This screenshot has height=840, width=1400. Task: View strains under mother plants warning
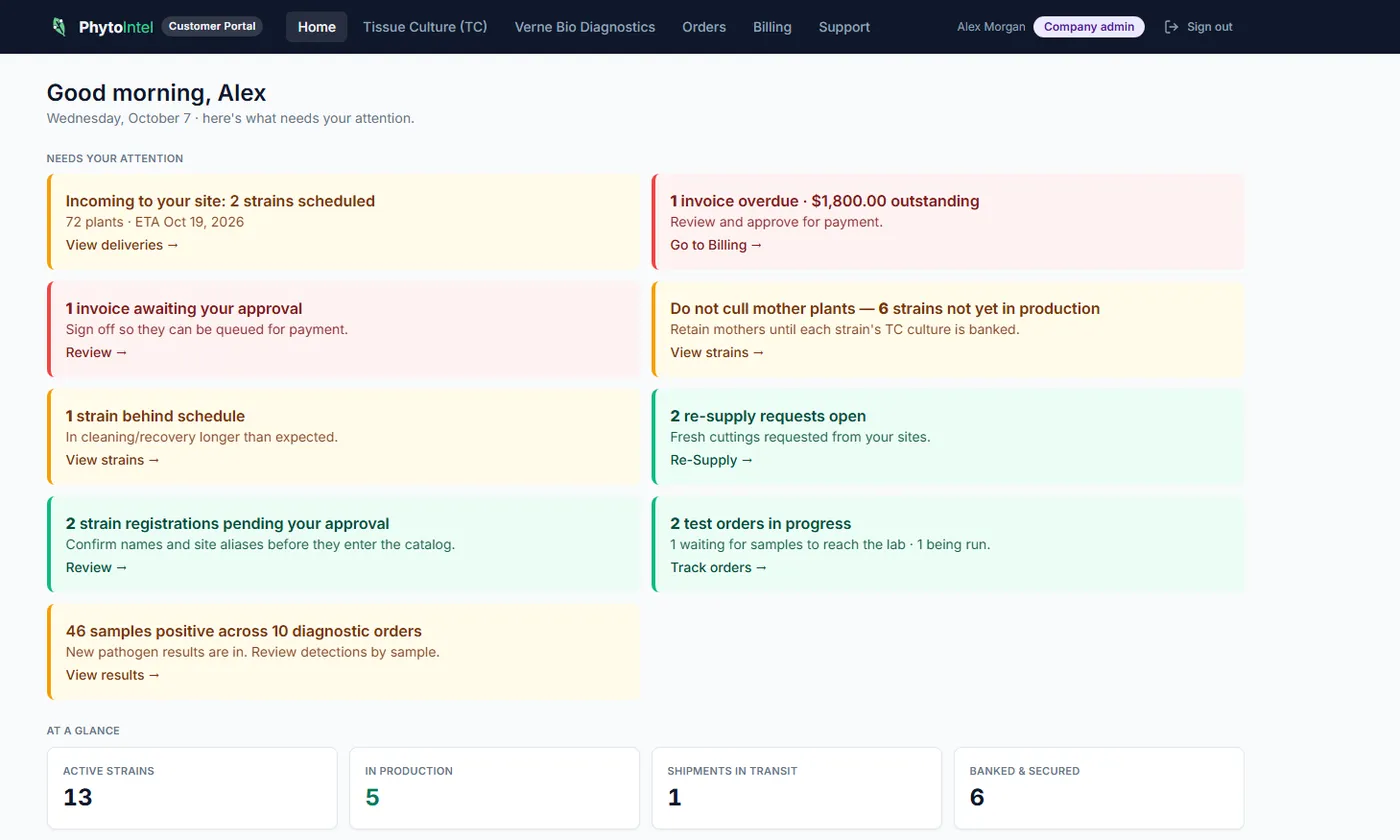point(717,352)
